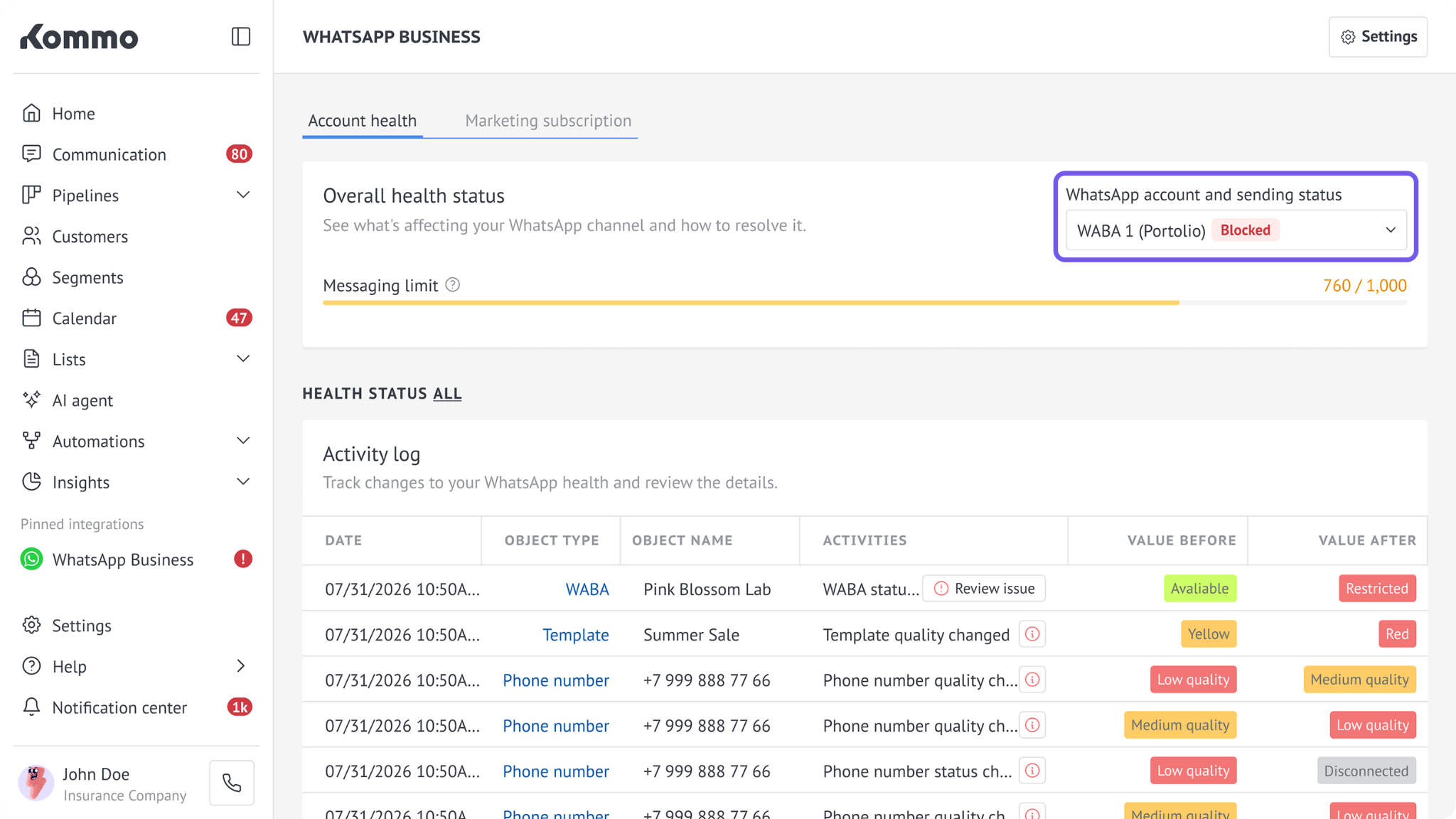The height and width of the screenshot is (819, 1456).
Task: Select the Account health tab
Action: (x=363, y=121)
